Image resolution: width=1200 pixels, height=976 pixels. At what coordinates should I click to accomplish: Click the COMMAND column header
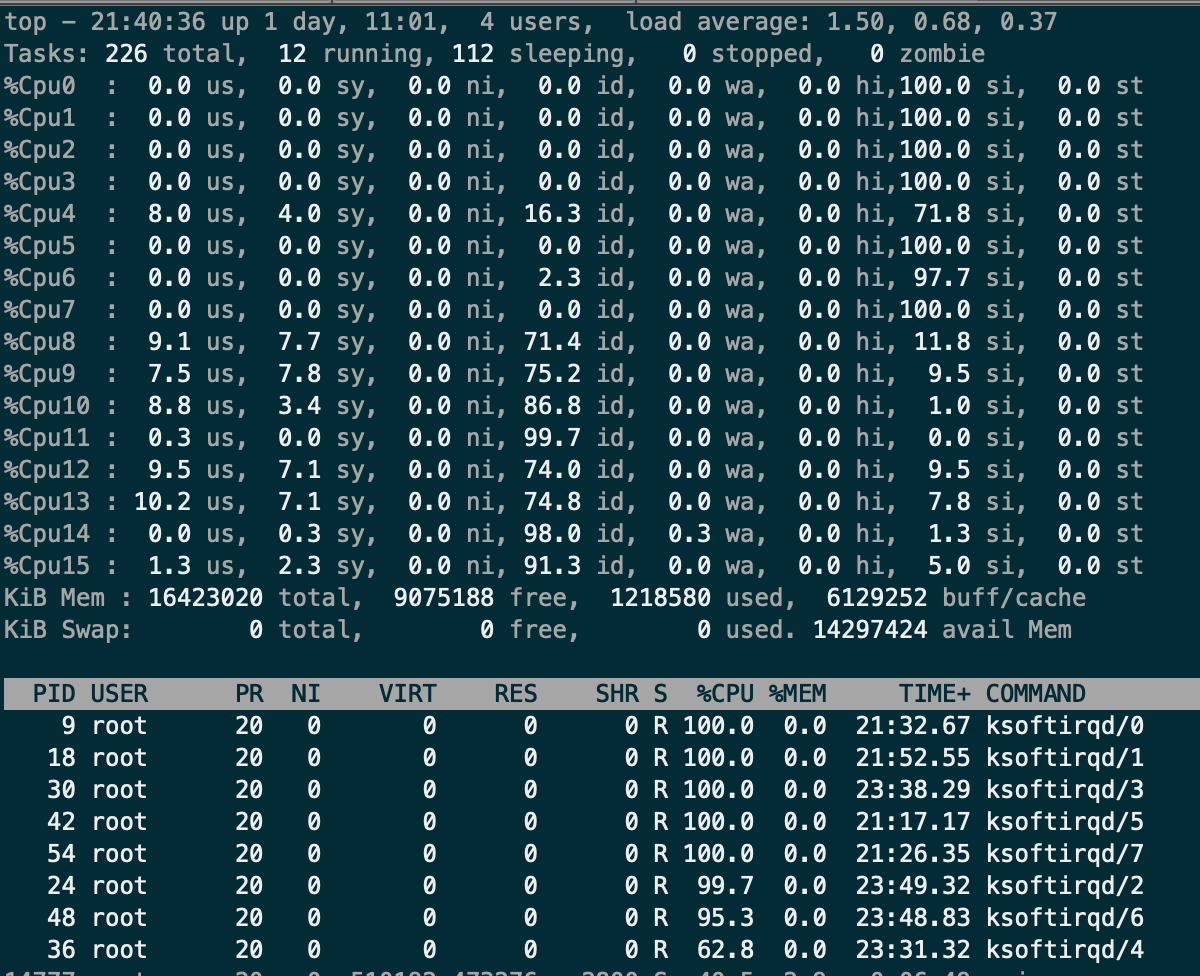pos(1036,694)
